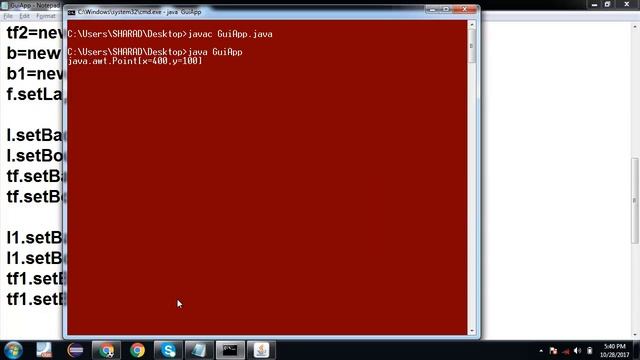The width and height of the screenshot is (640, 360).
Task: Show hidden system tray icons arrow
Action: coord(541,351)
